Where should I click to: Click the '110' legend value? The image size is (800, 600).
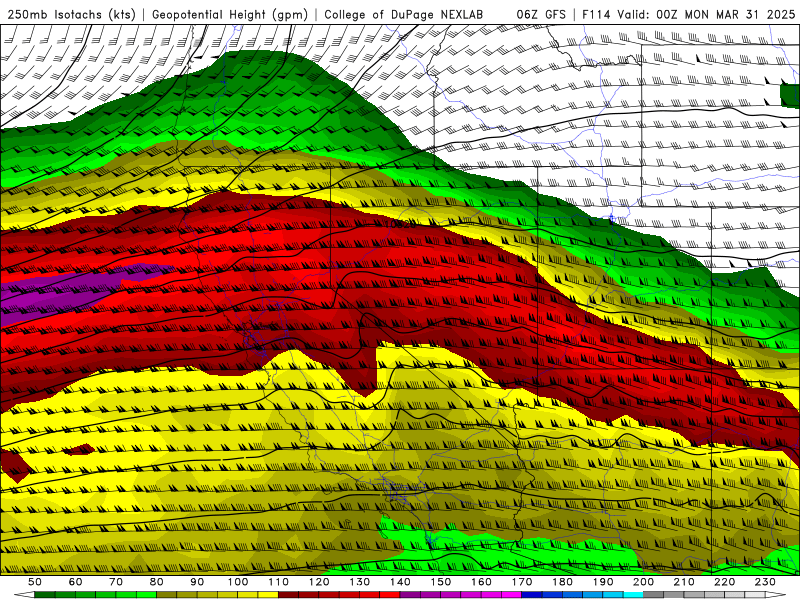coord(279,582)
